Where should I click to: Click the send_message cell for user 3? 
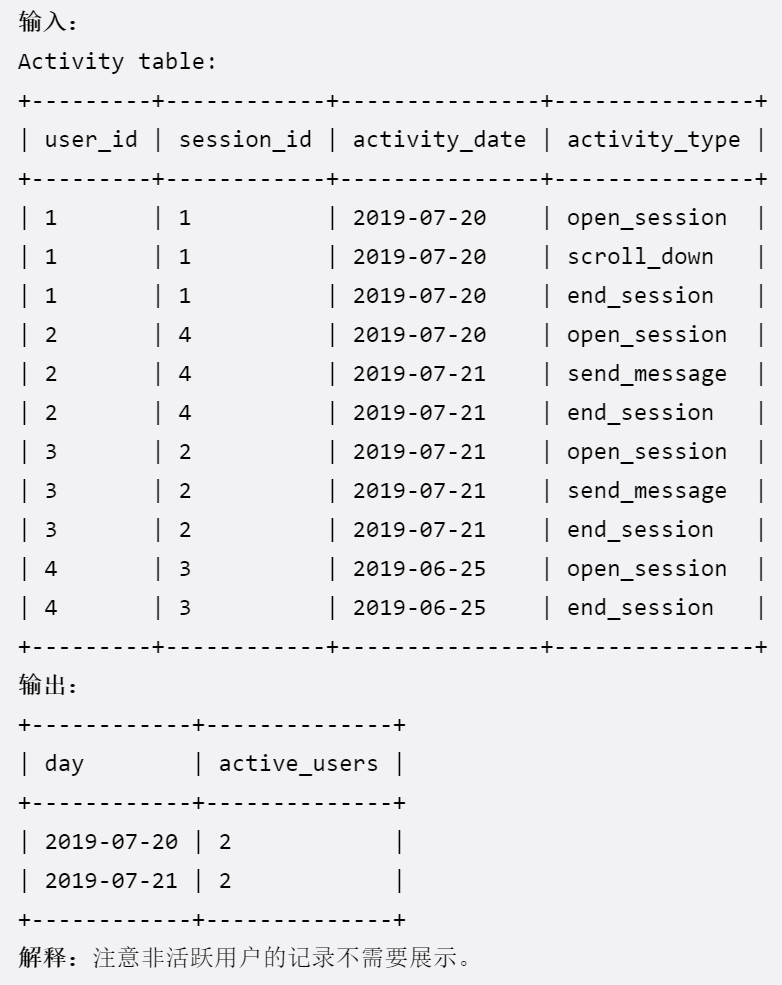pos(647,491)
